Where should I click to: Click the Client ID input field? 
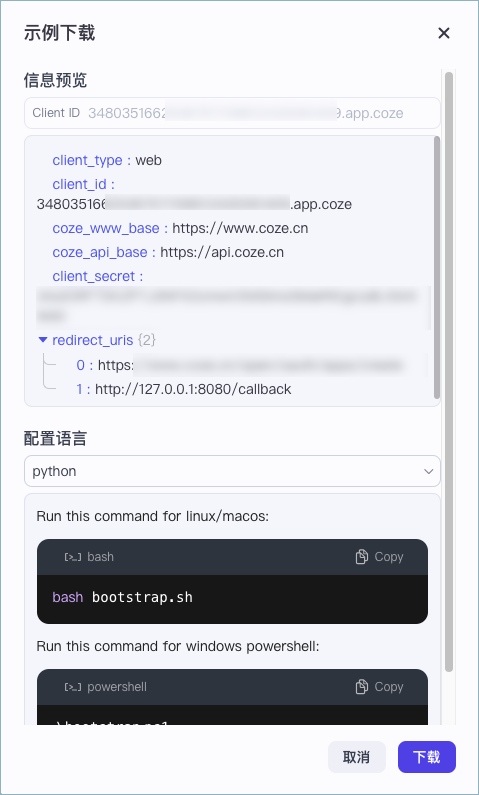click(x=232, y=113)
